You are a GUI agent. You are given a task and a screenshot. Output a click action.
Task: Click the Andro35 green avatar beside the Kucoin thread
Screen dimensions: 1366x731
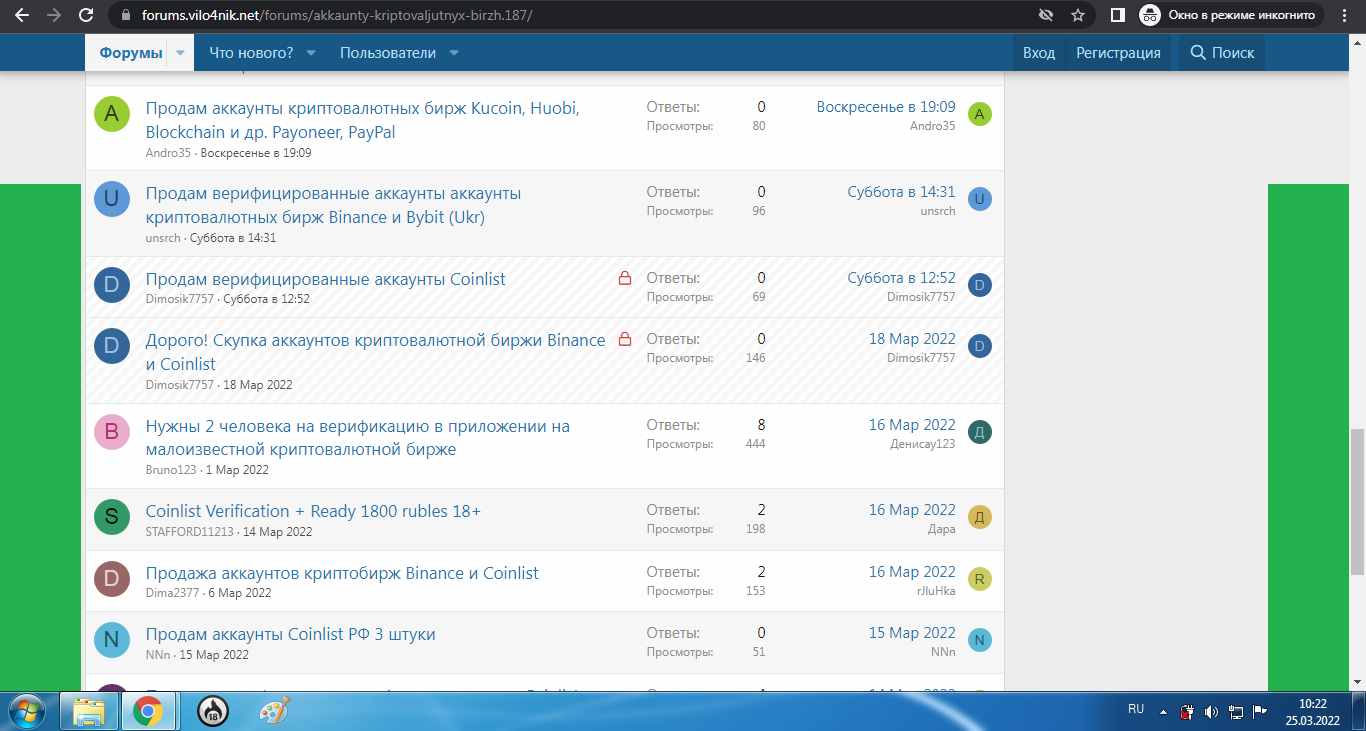tap(111, 114)
